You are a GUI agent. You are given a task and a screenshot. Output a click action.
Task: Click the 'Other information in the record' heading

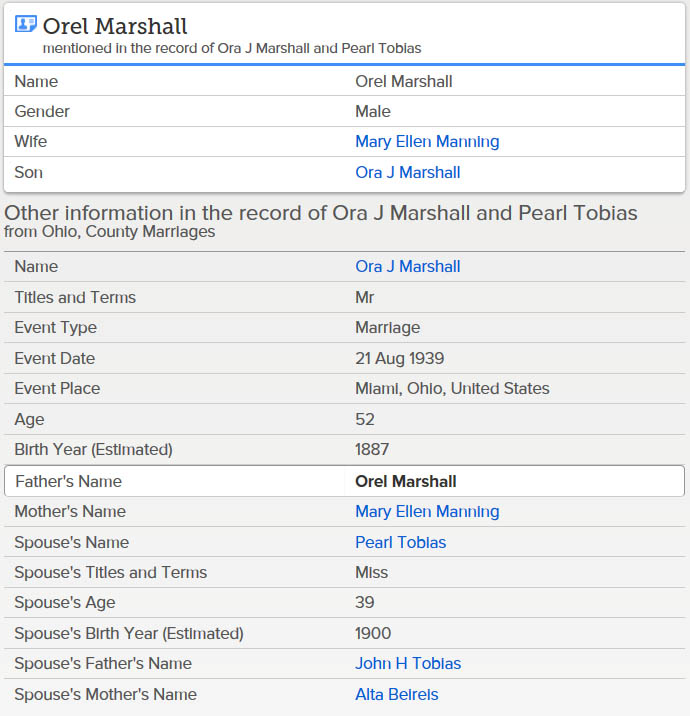point(321,213)
